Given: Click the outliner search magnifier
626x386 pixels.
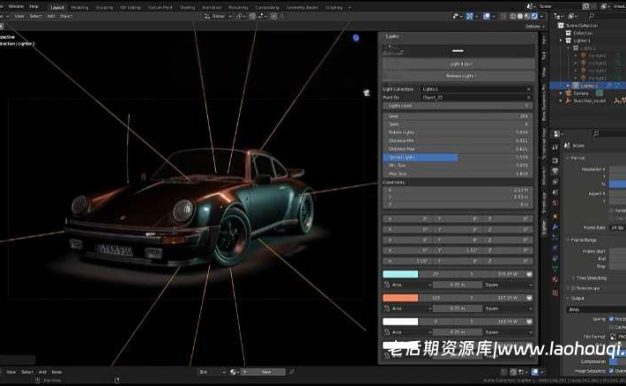Looking at the screenshot, I should click(591, 16).
